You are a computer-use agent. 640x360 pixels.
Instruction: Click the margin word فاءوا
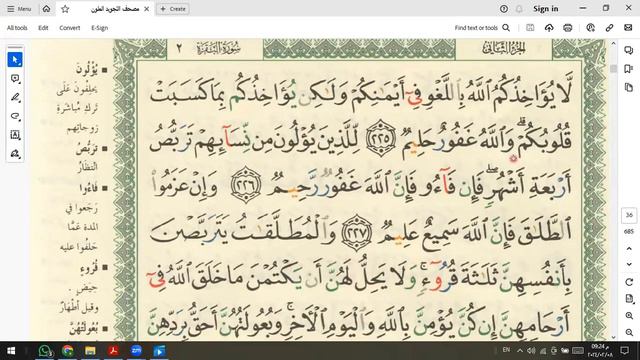pyautogui.click(x=89, y=188)
